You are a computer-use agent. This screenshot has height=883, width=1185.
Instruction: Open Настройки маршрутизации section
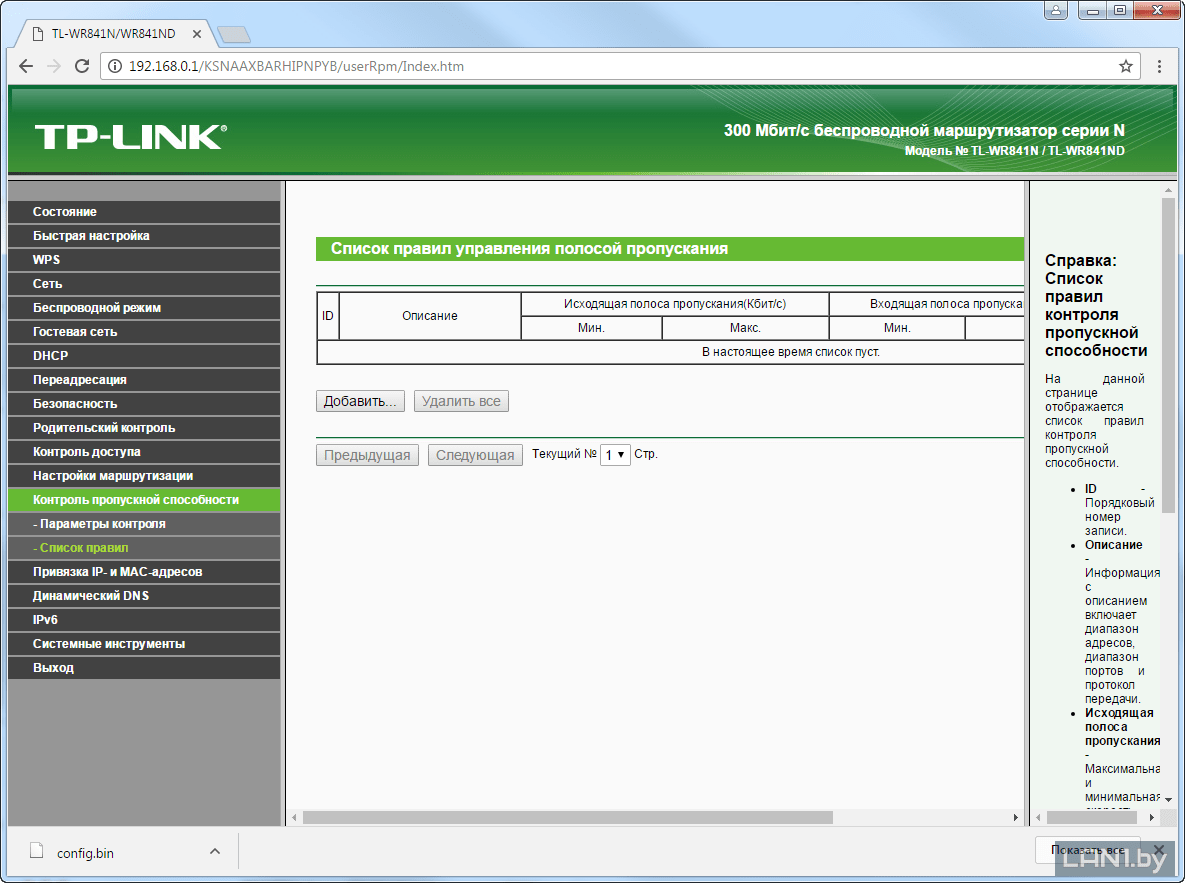coord(144,476)
